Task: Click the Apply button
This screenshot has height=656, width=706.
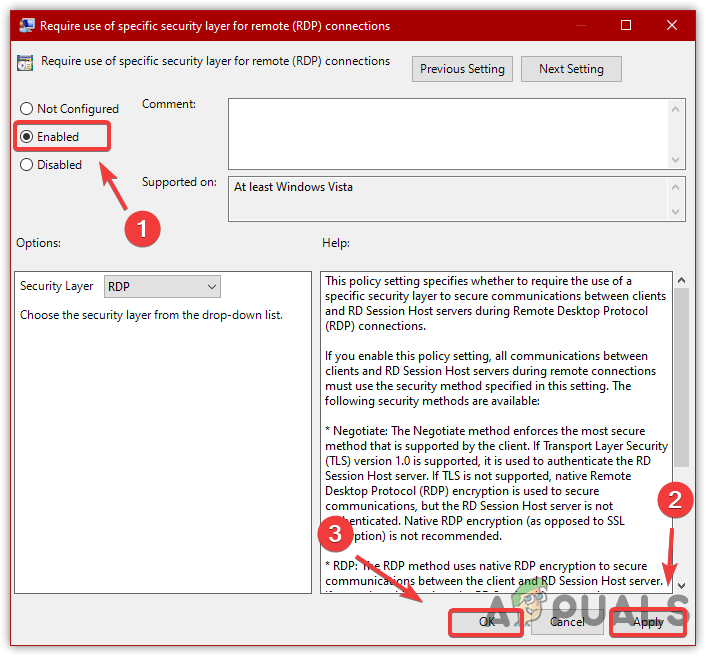Action: click(x=648, y=622)
